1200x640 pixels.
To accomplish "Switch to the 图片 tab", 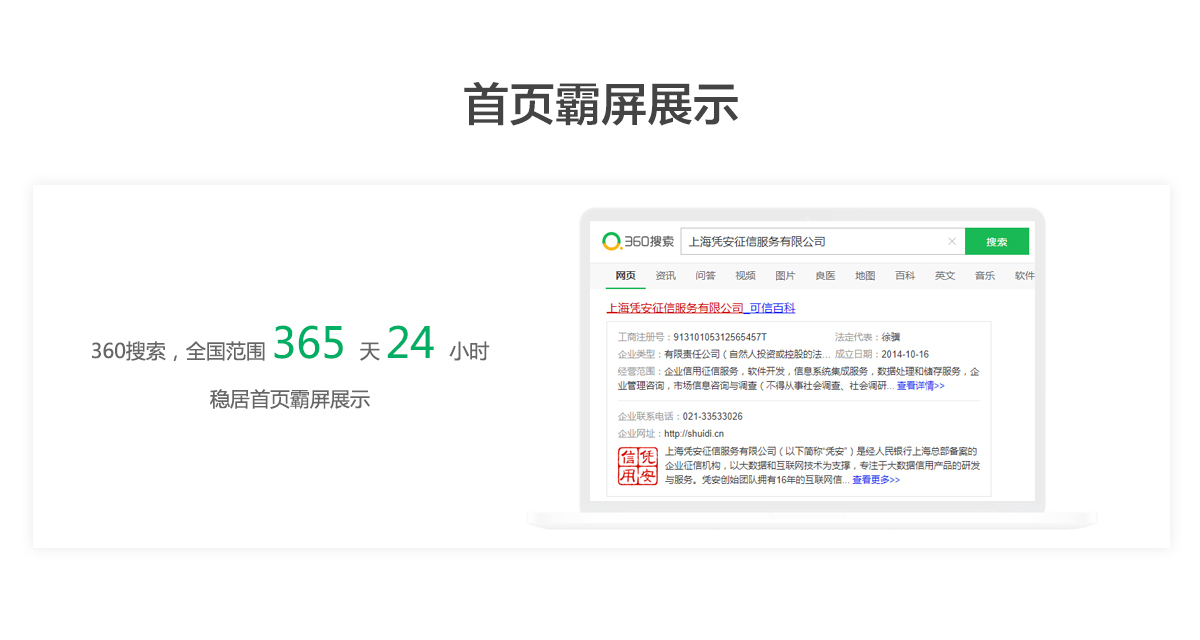I will (785, 276).
